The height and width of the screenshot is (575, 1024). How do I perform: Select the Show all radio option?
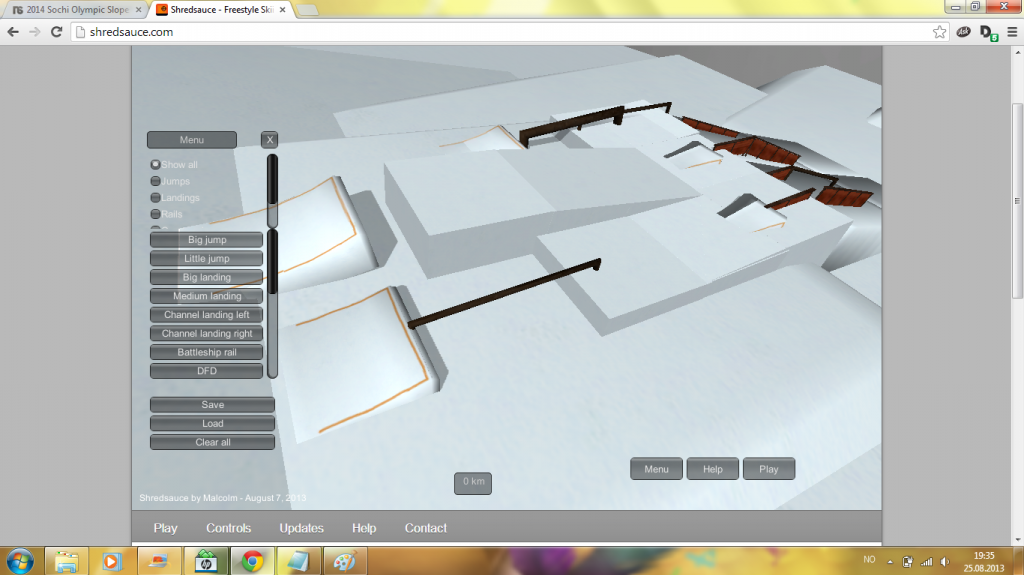[155, 165]
